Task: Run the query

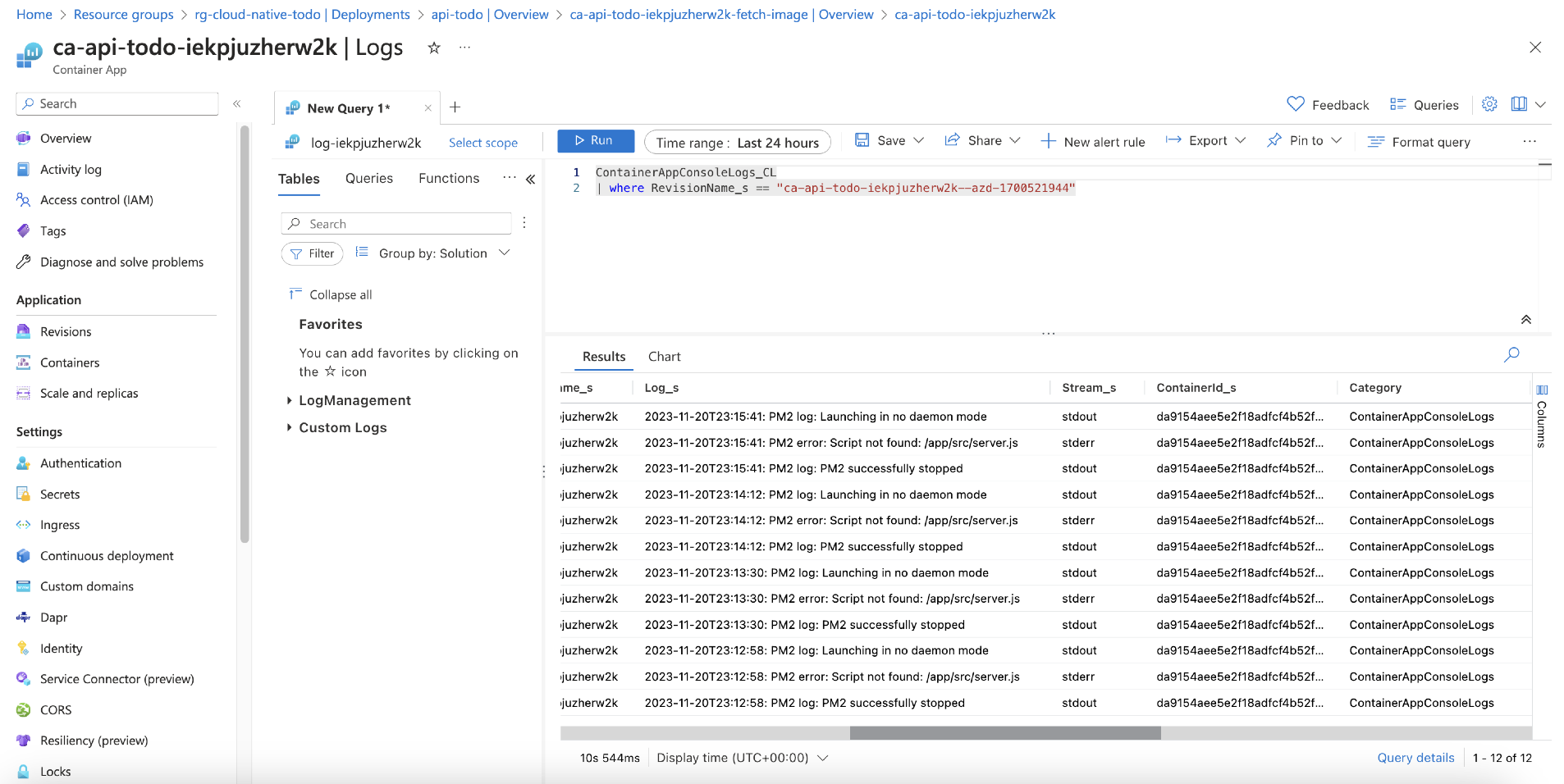Action: 596,141
